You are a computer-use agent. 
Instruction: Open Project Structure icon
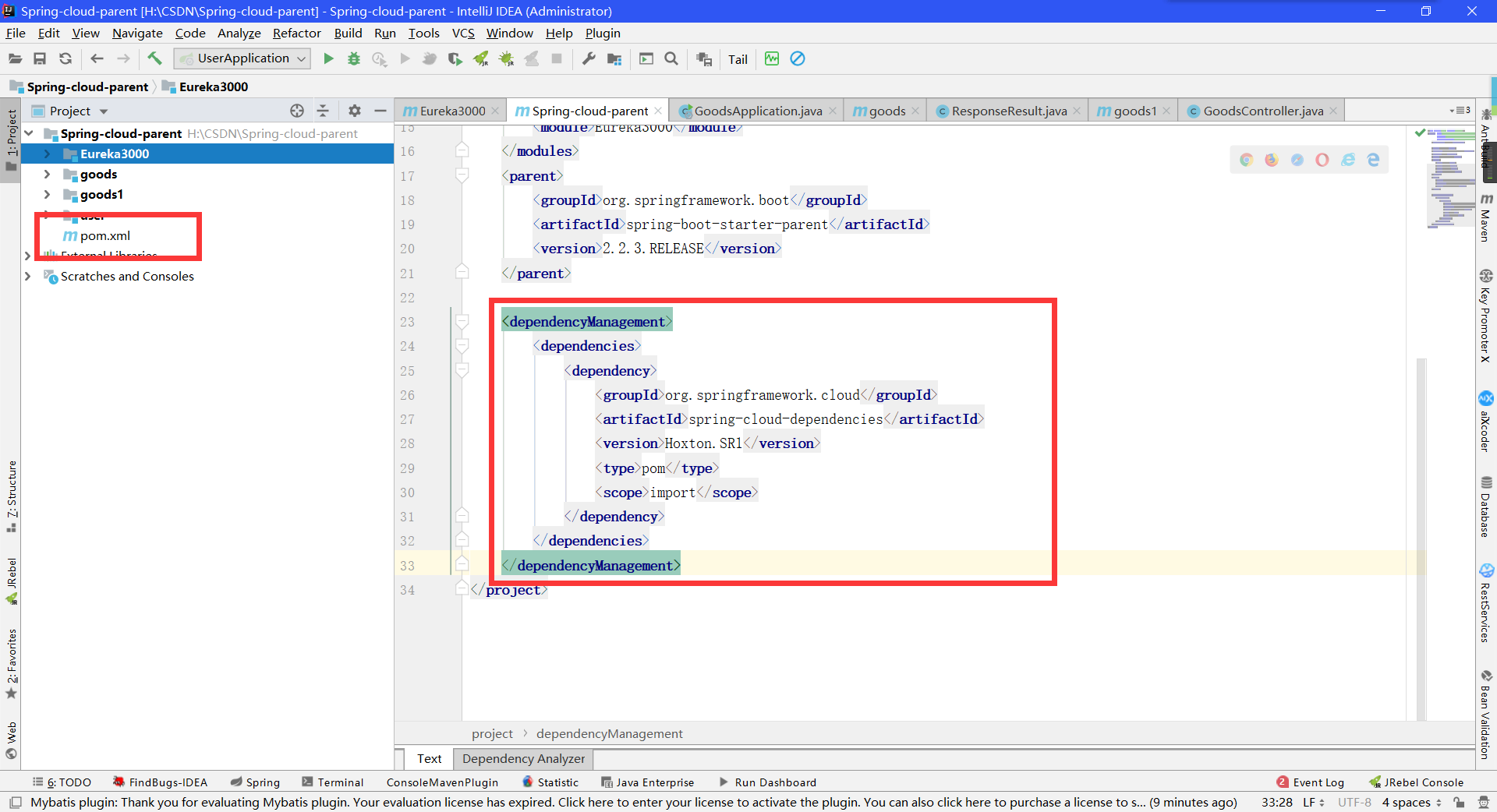pyautogui.click(x=614, y=58)
